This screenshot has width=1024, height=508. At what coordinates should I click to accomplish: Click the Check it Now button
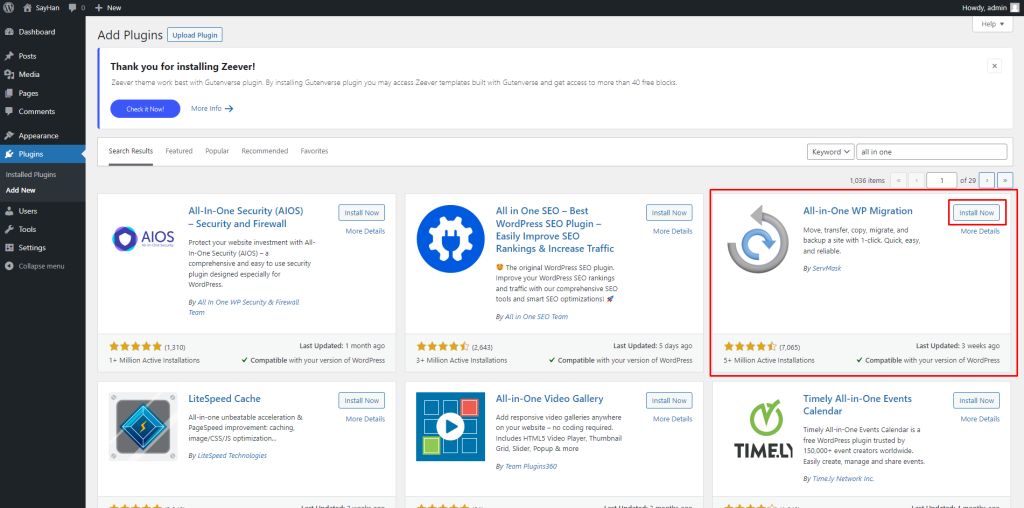click(x=145, y=108)
